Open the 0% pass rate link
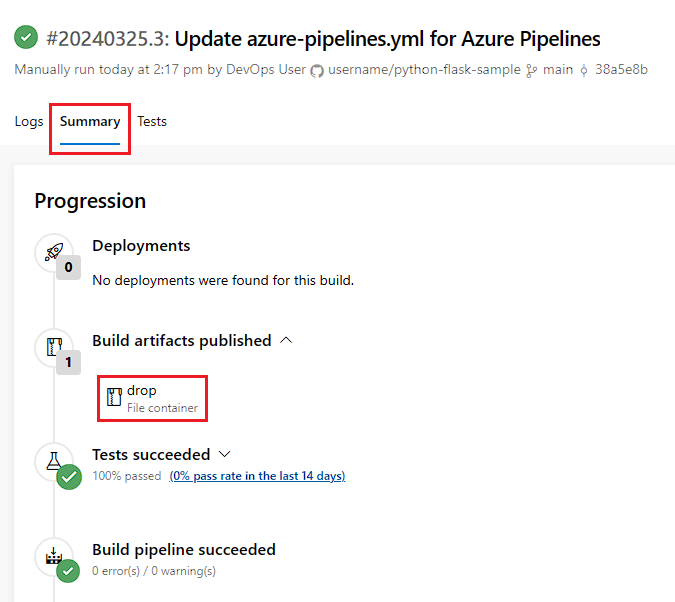The image size is (675, 602). click(257, 476)
